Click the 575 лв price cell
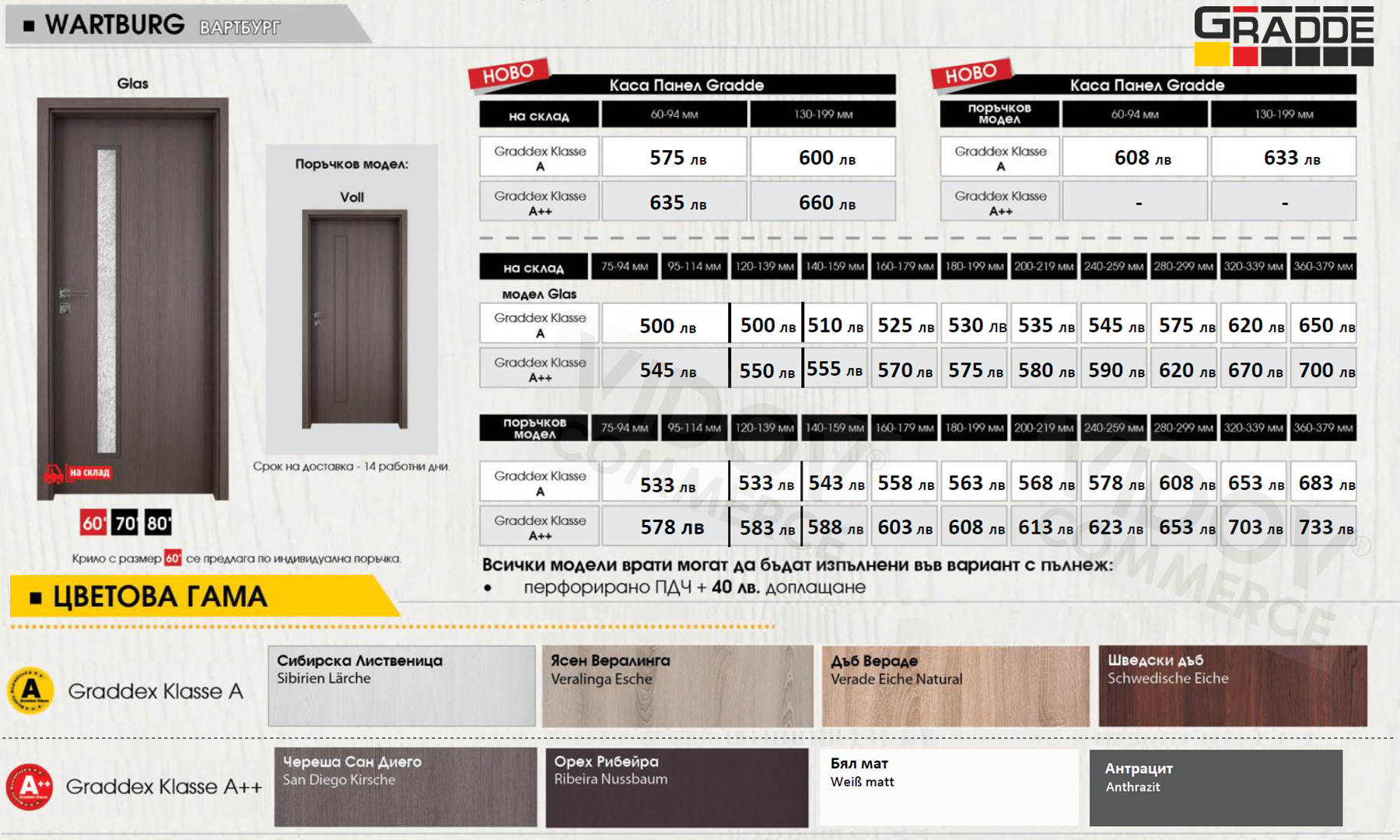This screenshot has height=840, width=1400. (674, 157)
